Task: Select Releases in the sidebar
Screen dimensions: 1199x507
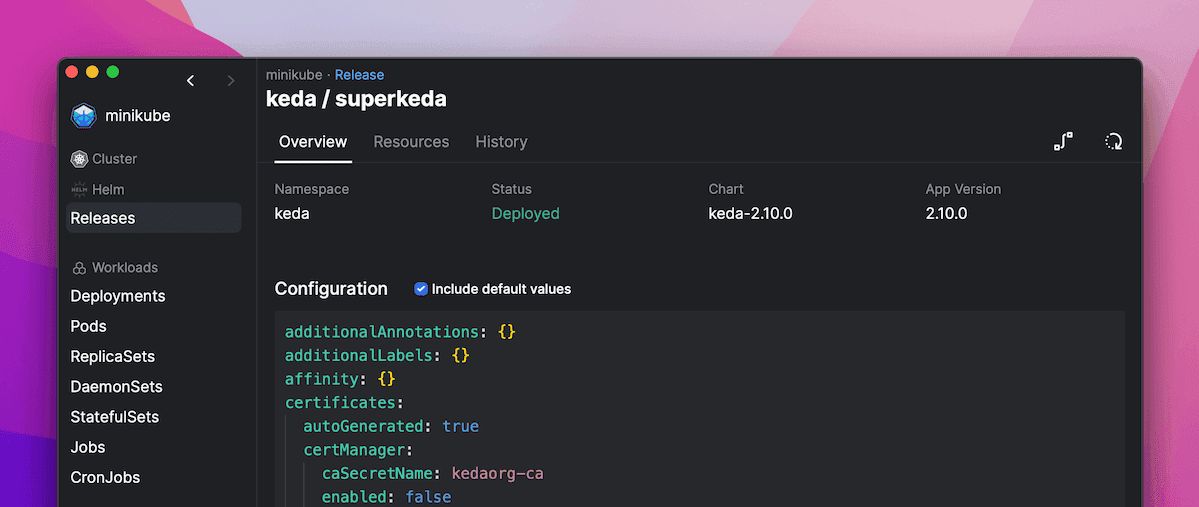Action: (154, 218)
